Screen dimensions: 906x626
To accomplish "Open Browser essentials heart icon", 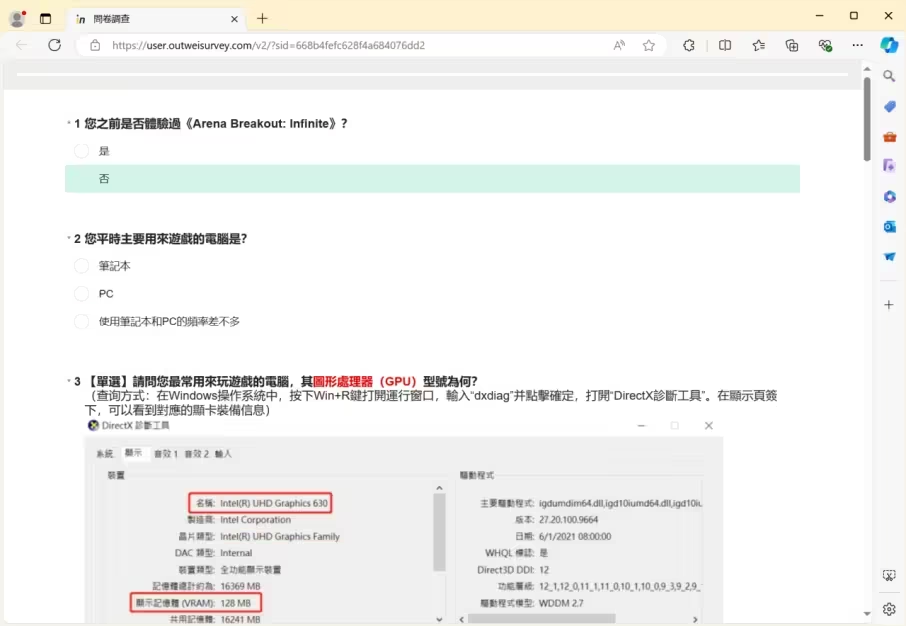I will (x=826, y=45).
